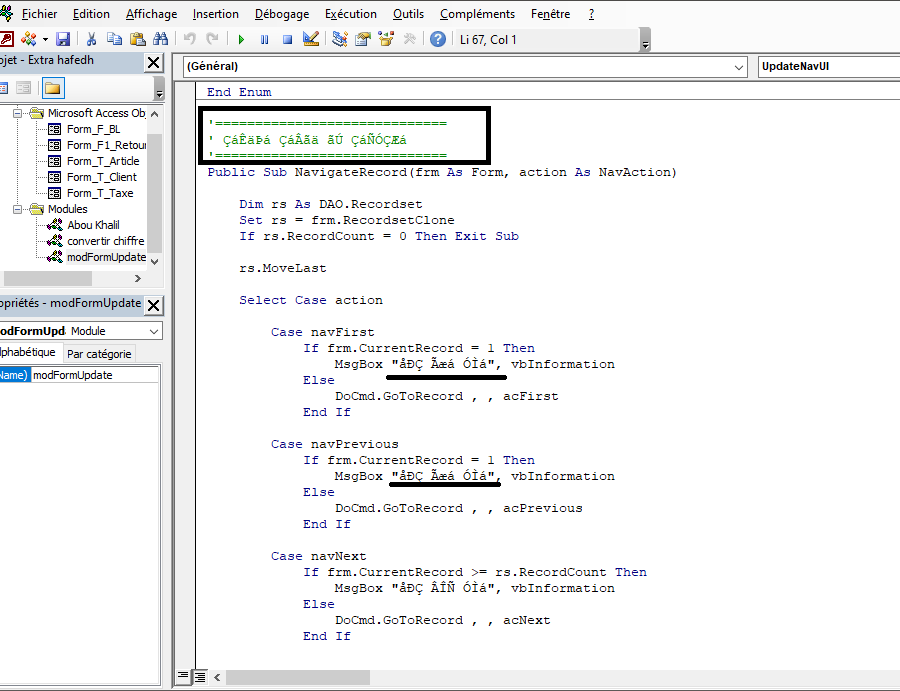900x691 pixels.
Task: Switch to the Par catégorie tab
Action: pos(98,354)
